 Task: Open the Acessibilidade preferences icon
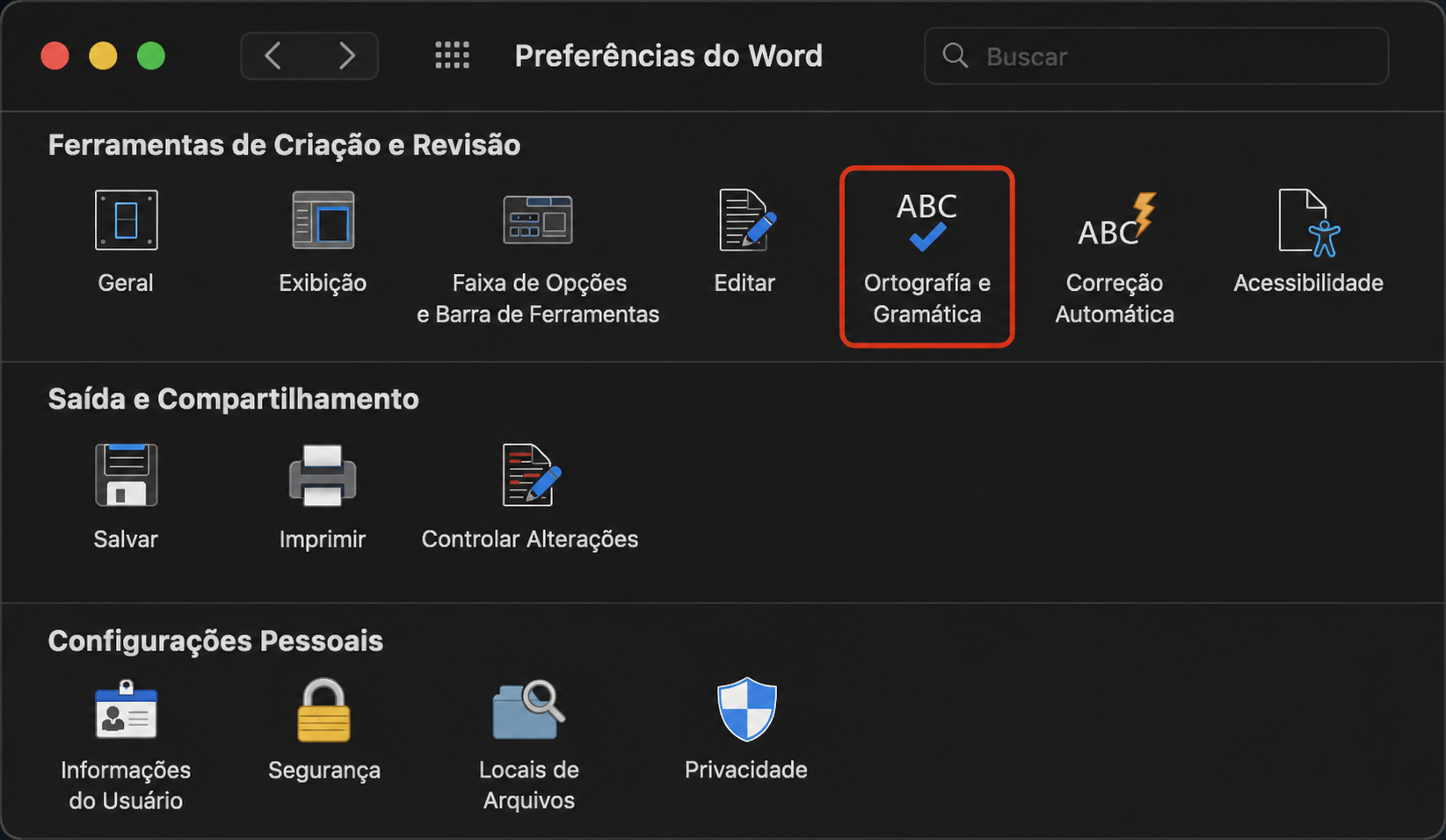click(1309, 221)
